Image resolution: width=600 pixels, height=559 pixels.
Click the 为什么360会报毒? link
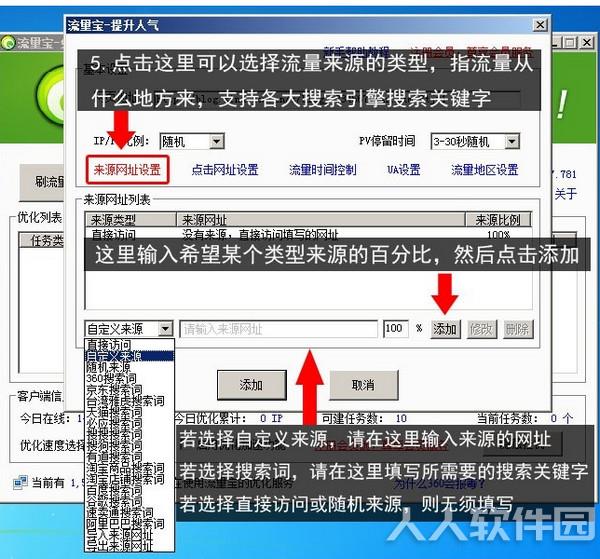tap(439, 485)
